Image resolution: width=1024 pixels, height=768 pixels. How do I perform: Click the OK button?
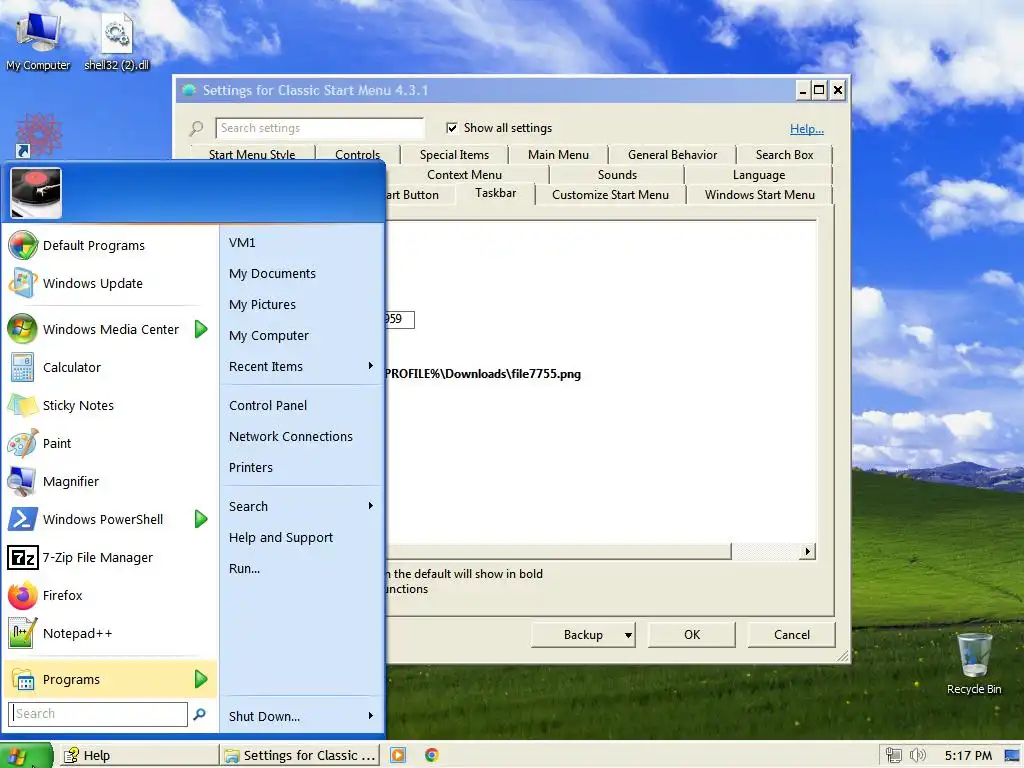692,635
